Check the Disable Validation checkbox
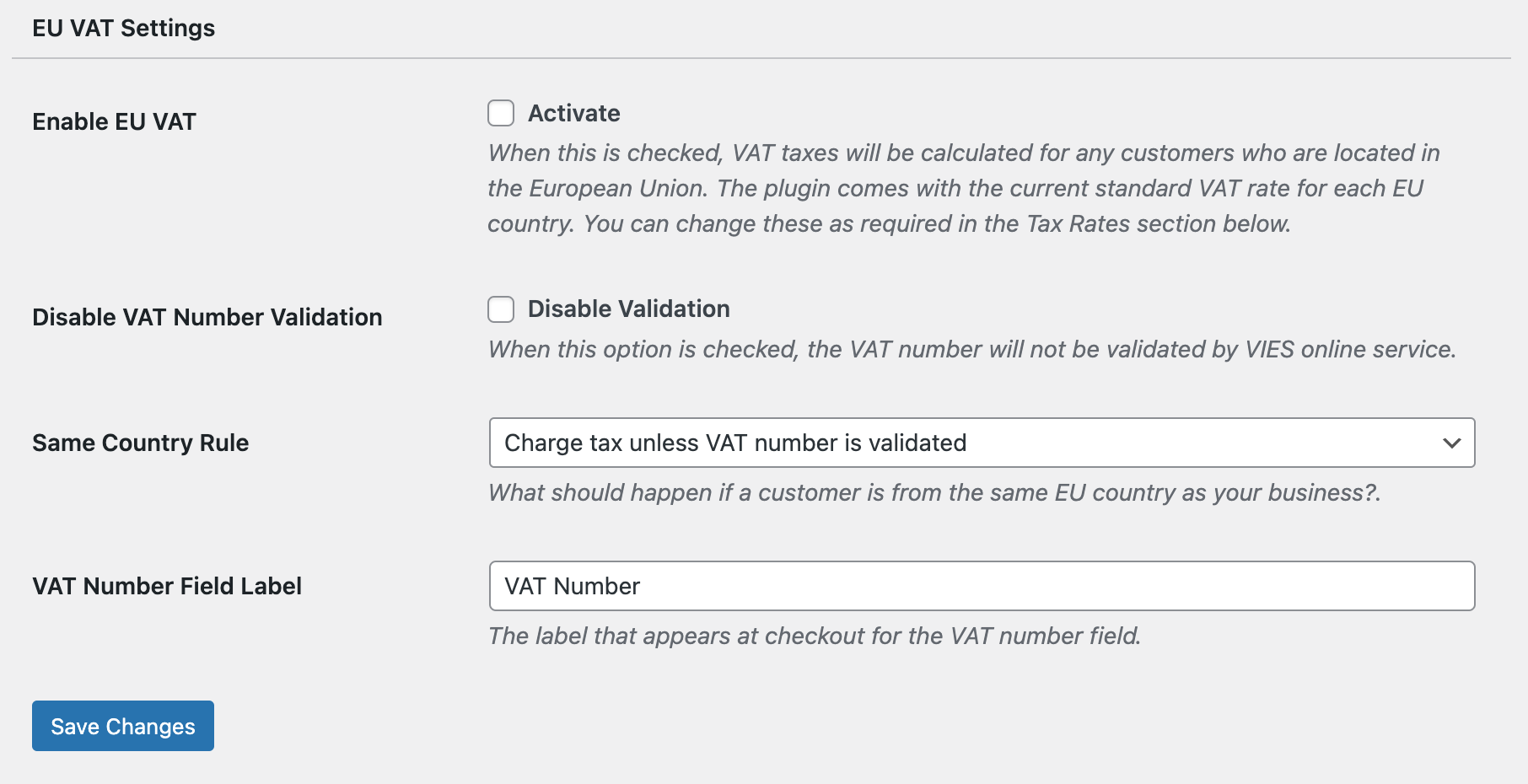1528x784 pixels. point(500,309)
